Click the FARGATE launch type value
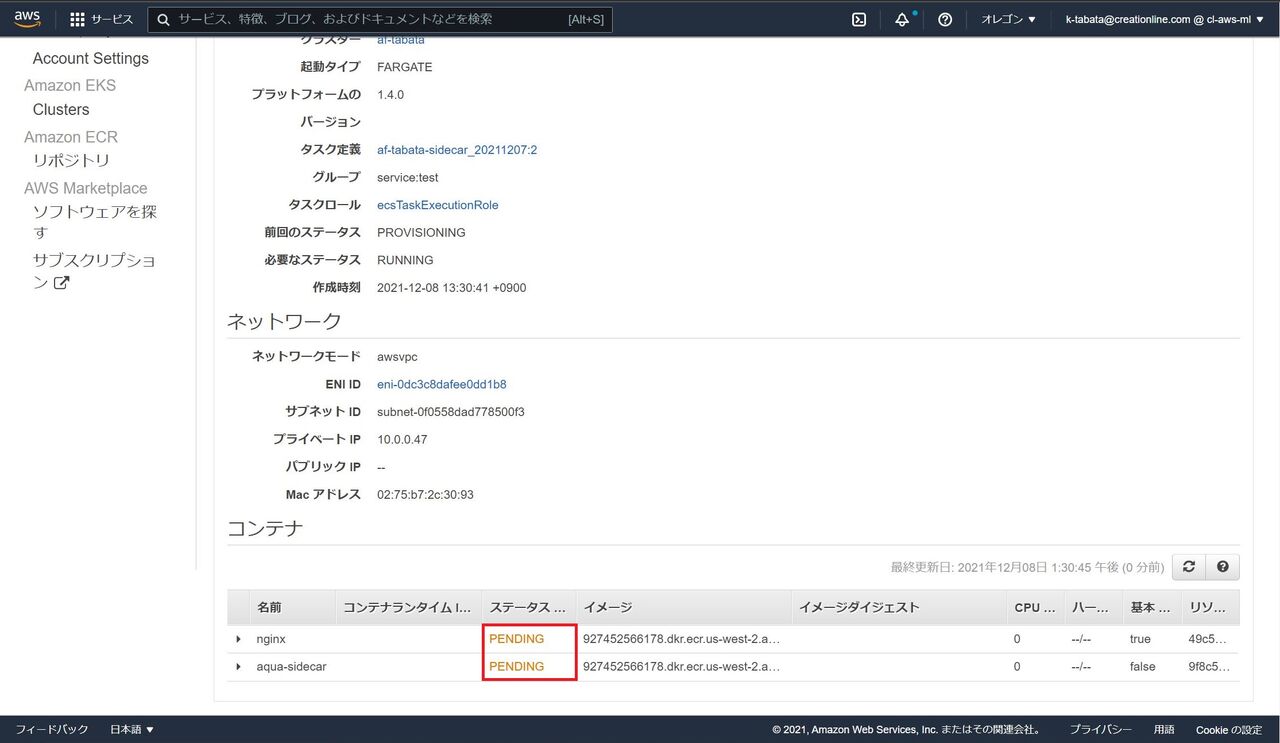Image resolution: width=1280 pixels, height=743 pixels. point(405,67)
